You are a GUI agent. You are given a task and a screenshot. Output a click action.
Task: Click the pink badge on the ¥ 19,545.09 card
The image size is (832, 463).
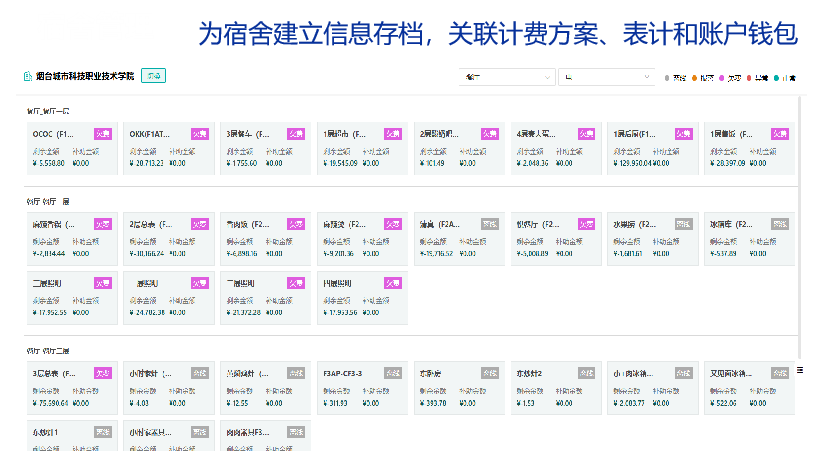393,134
